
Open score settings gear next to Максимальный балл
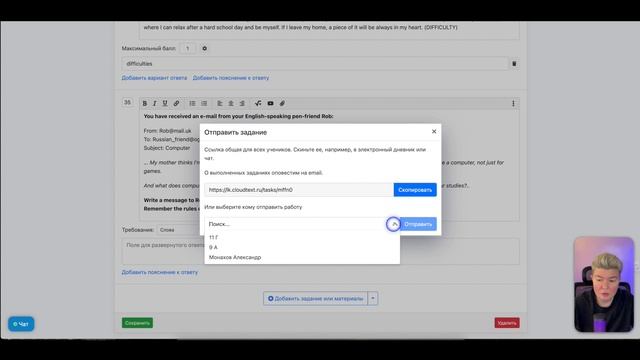click(x=204, y=49)
